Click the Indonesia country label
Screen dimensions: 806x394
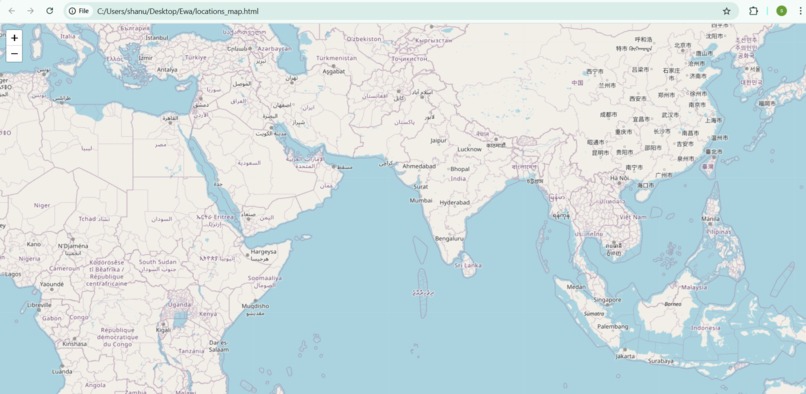(x=706, y=328)
